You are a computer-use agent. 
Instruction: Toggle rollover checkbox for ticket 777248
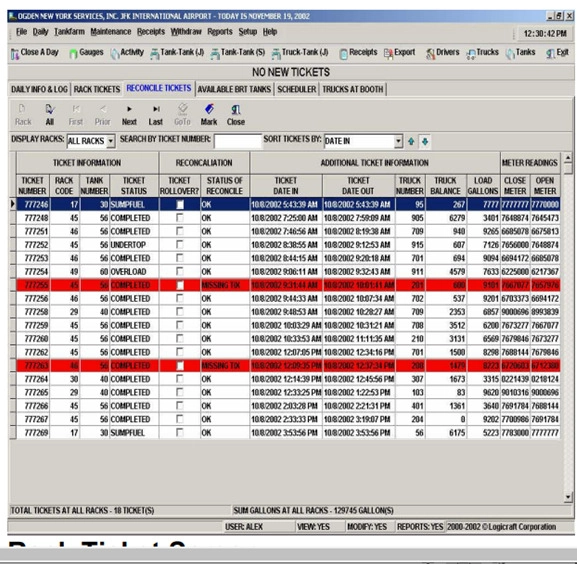180,218
